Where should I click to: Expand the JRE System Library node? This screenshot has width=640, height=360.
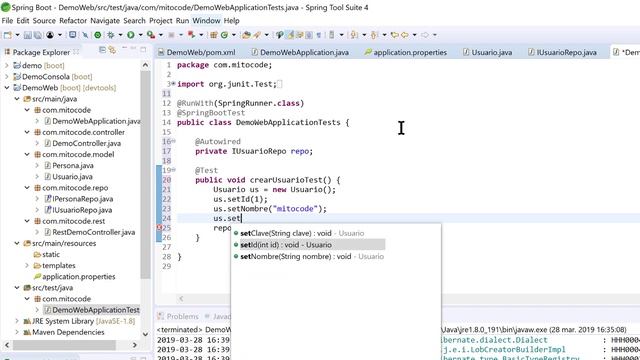17,321
